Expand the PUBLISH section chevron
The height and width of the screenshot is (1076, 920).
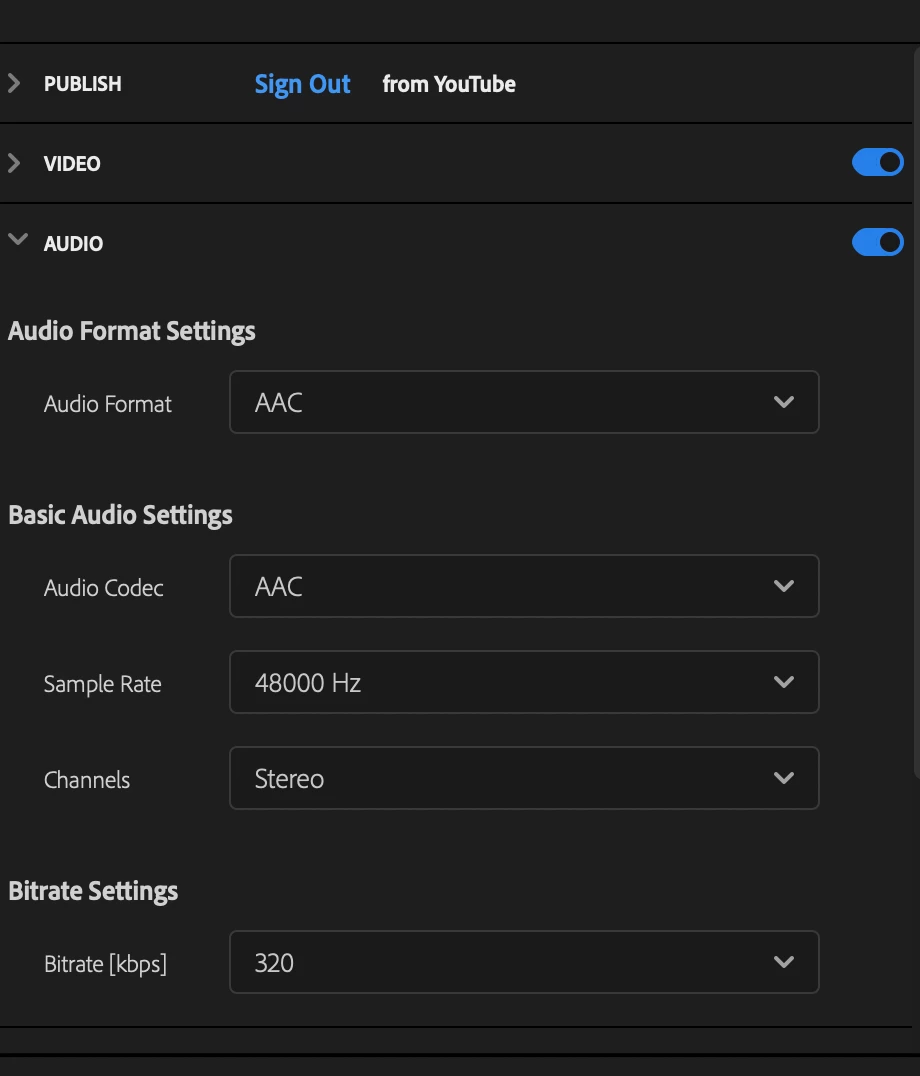[14, 83]
